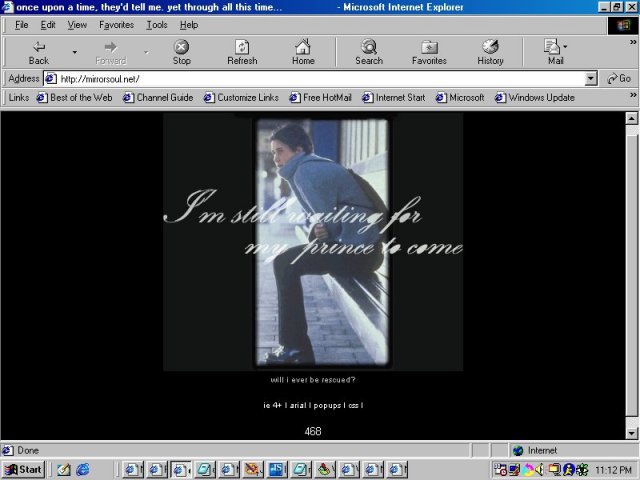Open the Windows Start menu
640x480 pixels.
pos(24,469)
